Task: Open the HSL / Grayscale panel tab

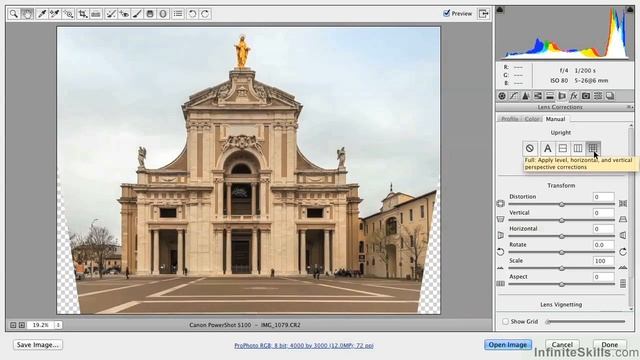Action: coord(538,96)
